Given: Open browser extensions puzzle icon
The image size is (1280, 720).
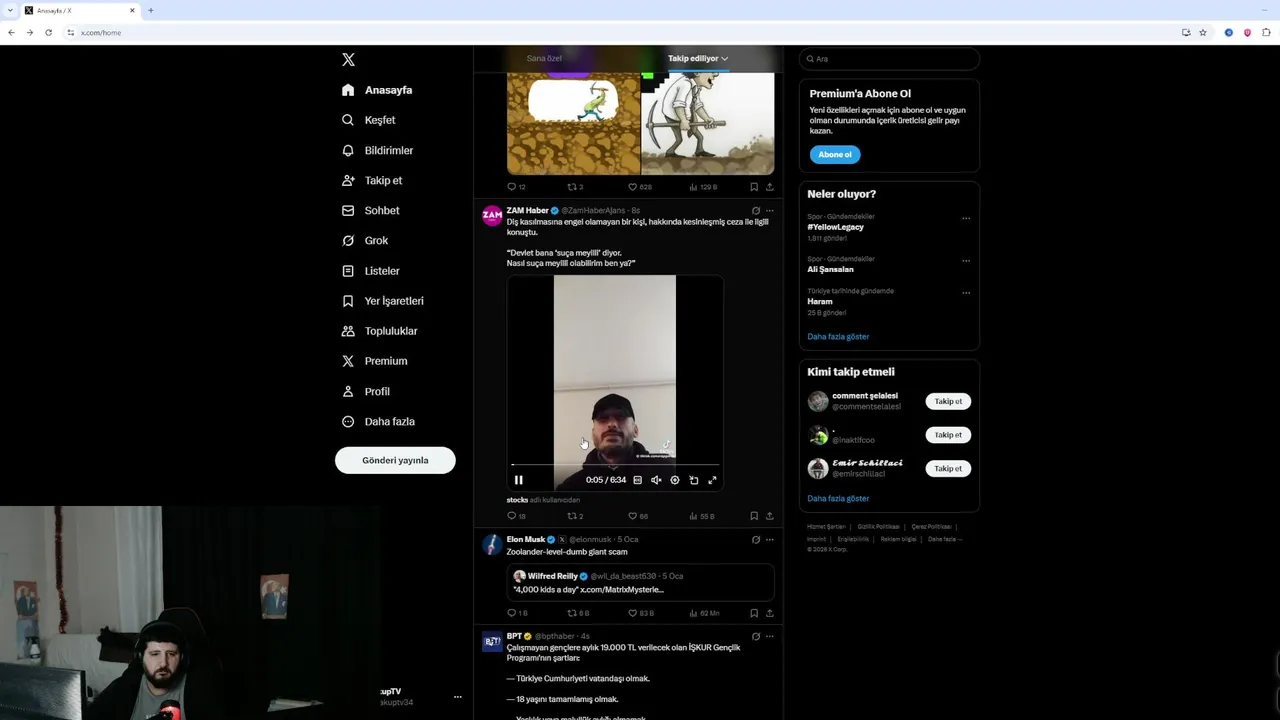Looking at the screenshot, I should (1266, 32).
